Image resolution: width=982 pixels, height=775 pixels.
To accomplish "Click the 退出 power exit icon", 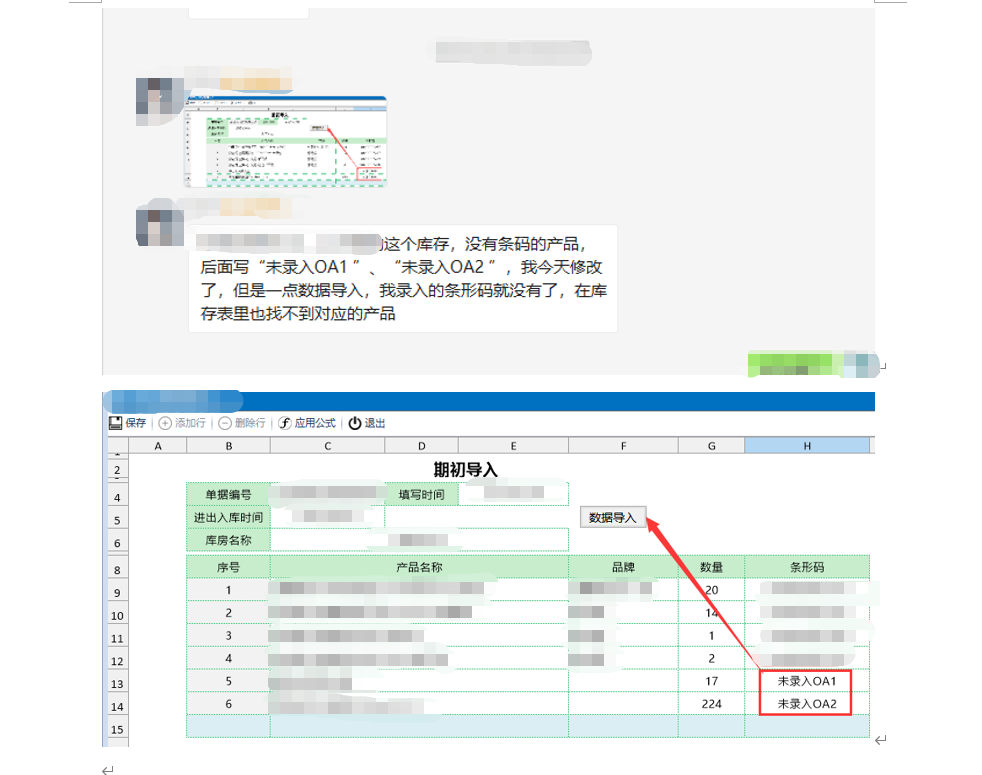I will [355, 423].
